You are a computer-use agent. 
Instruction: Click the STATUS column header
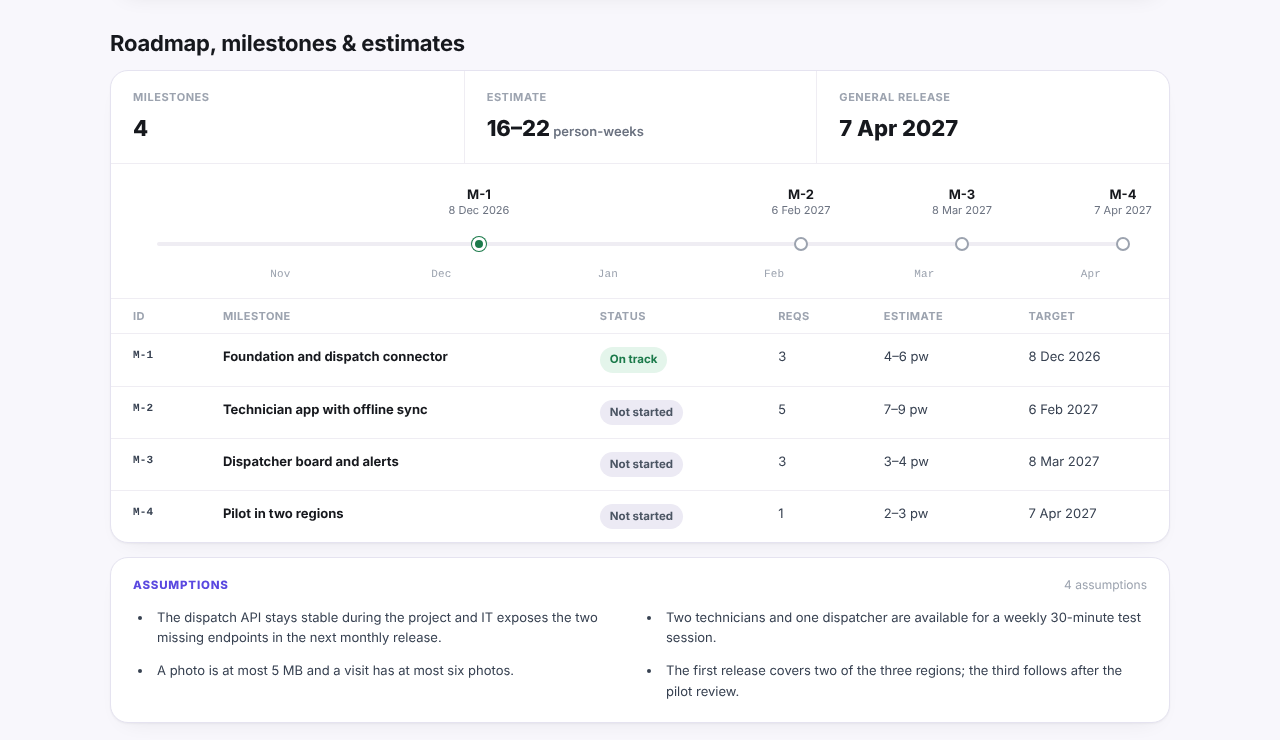click(x=623, y=316)
